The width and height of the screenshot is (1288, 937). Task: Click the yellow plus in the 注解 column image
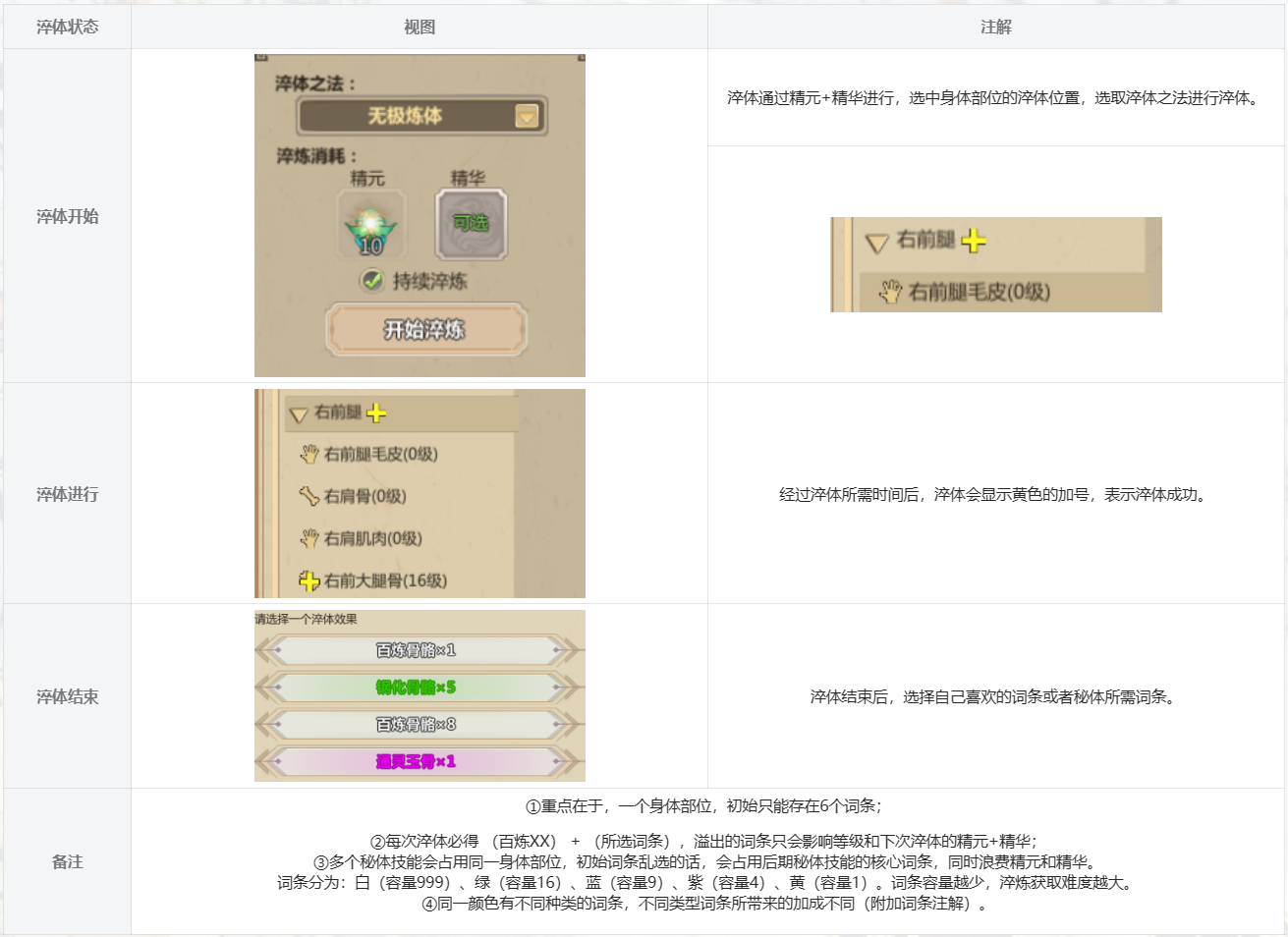click(973, 241)
